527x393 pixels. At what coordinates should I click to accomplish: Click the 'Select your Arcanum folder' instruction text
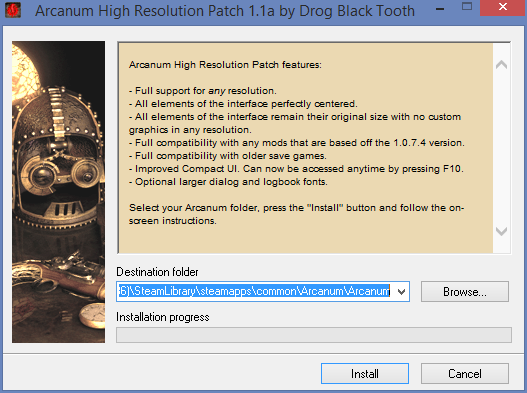pyautogui.click(x=296, y=214)
